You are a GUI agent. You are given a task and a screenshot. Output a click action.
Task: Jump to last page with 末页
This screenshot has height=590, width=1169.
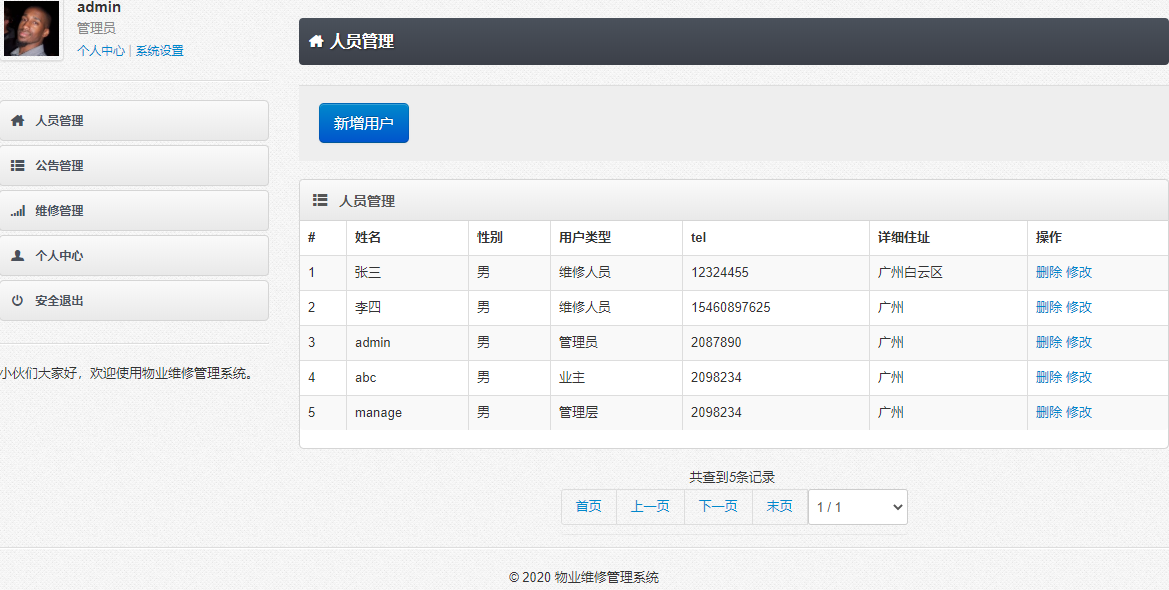(780, 506)
